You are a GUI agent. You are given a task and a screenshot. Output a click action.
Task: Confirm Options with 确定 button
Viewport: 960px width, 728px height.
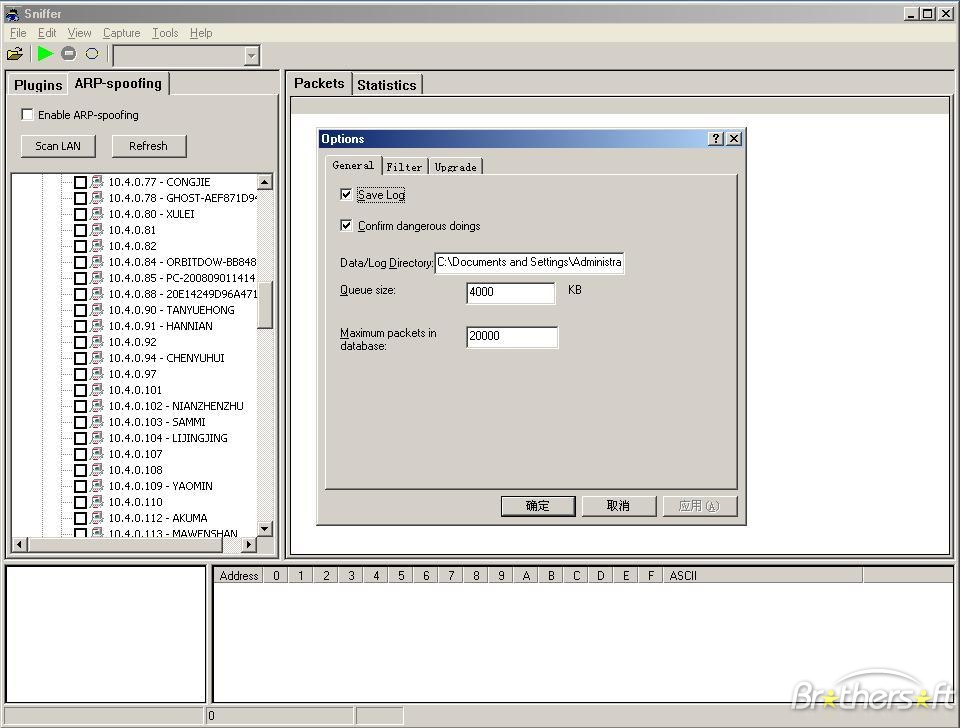(x=538, y=506)
